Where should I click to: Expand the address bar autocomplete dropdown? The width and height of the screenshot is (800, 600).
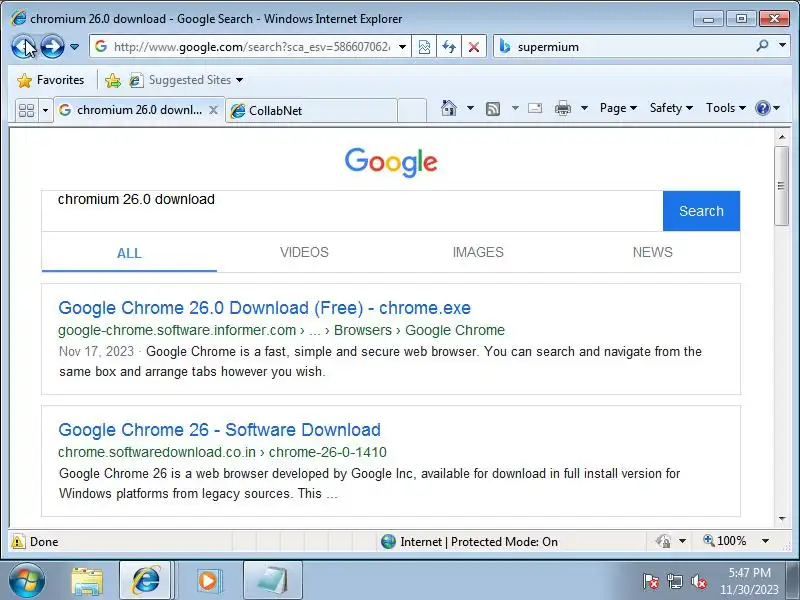click(403, 47)
